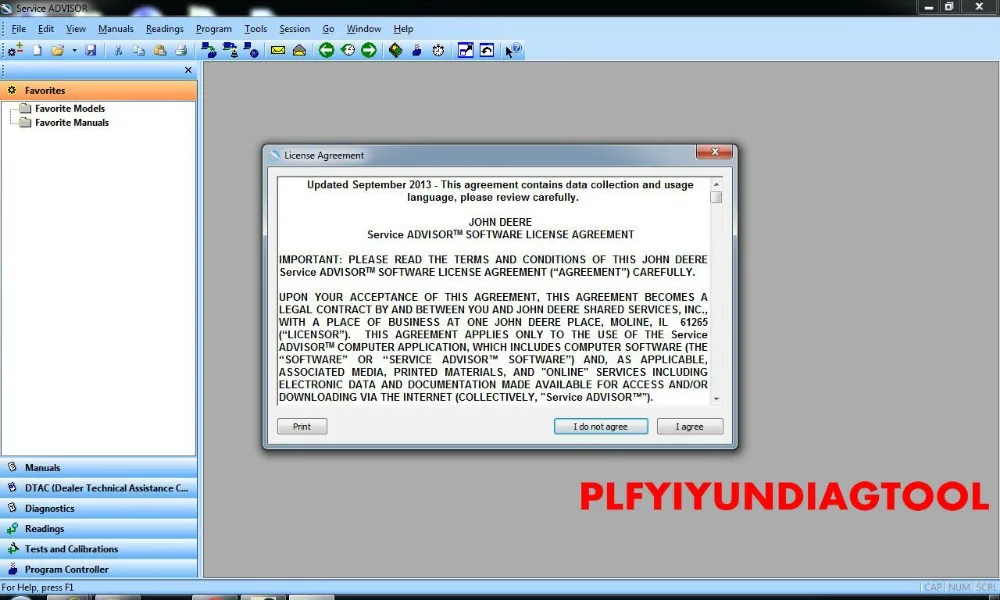
Task: Open the DTAC Dealer Technical Assistance section
Action: click(99, 488)
